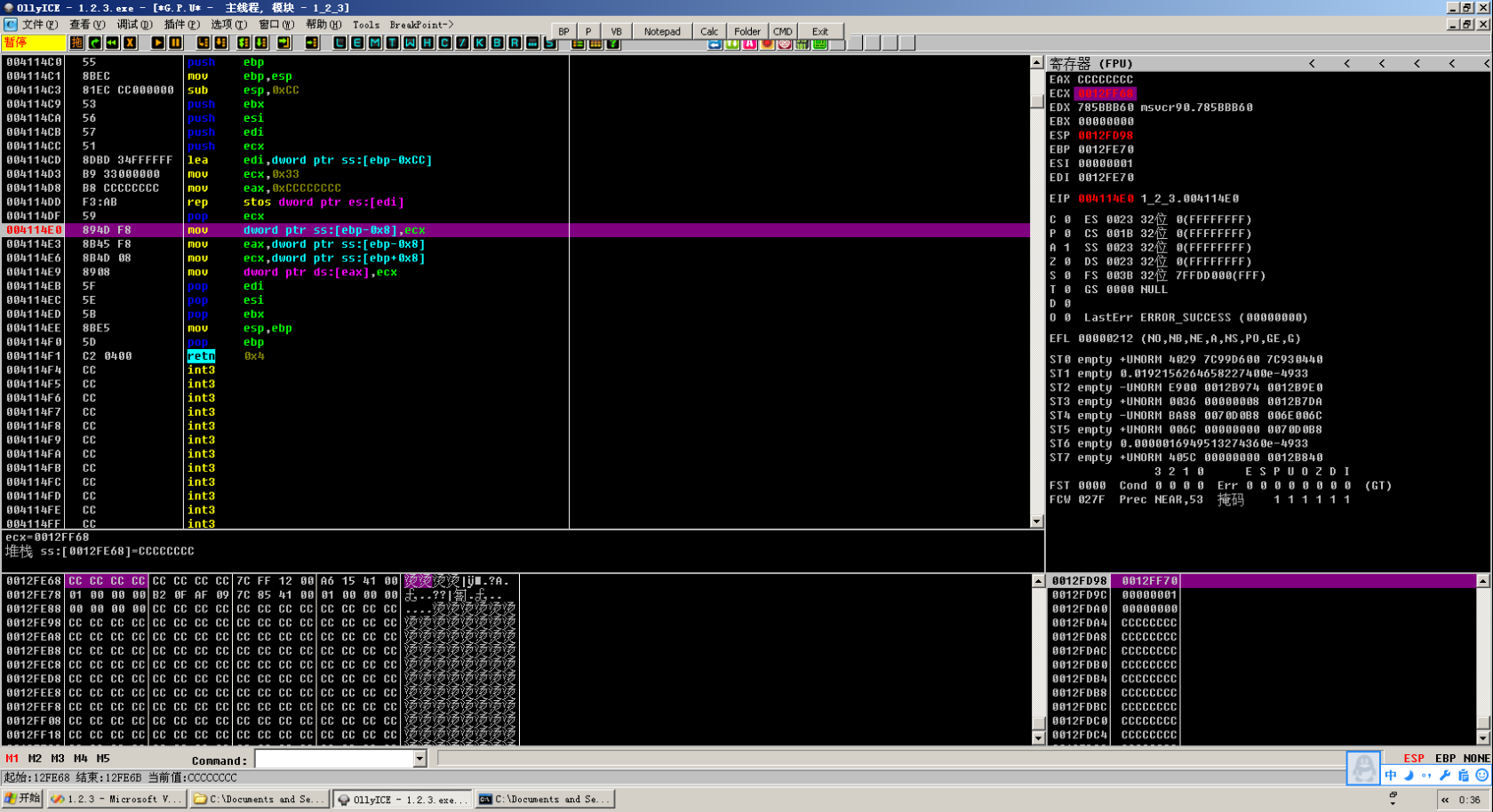1493x812 pixels.
Task: Open 文件(F) menu
Action: tap(40, 24)
